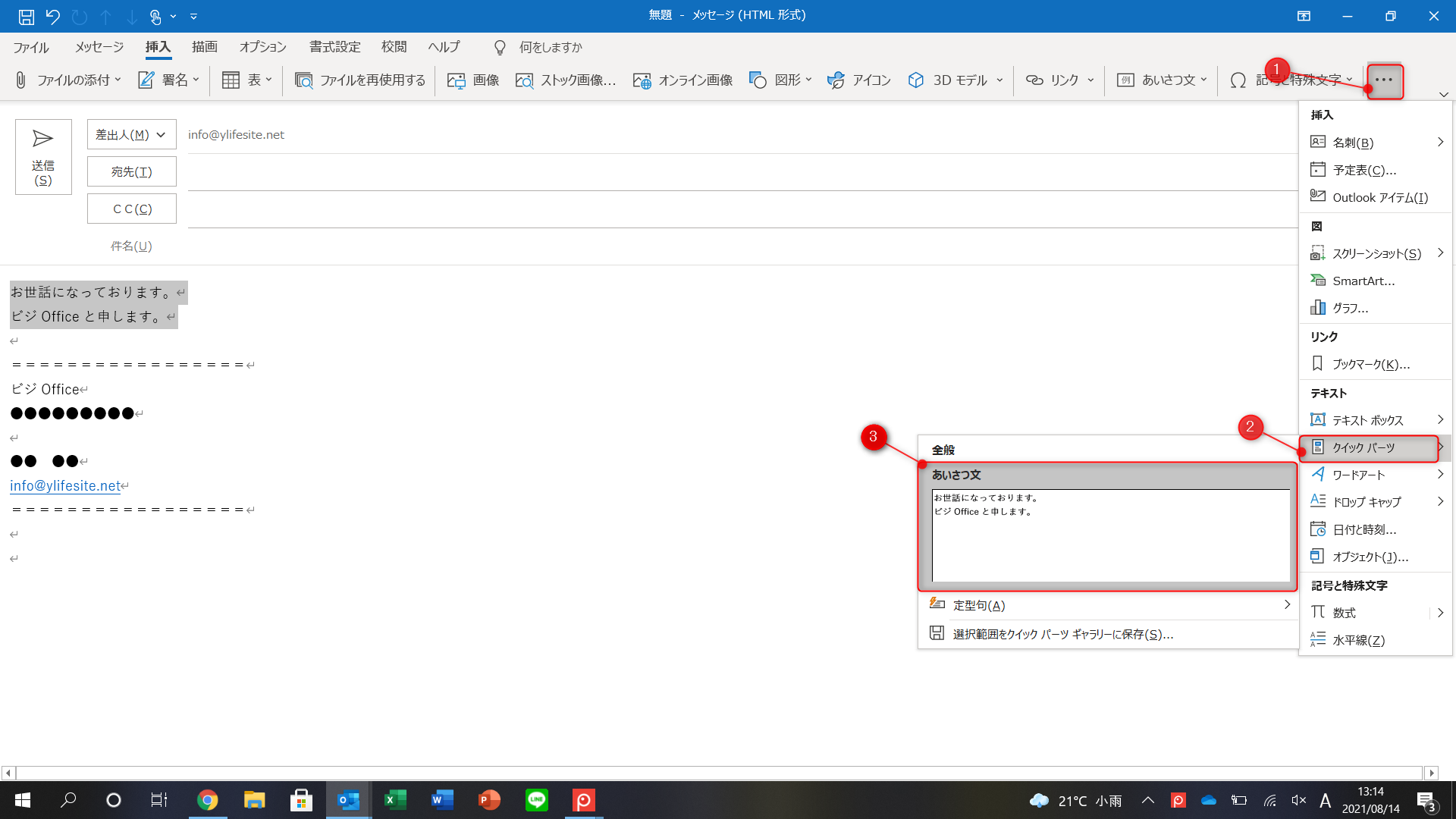Select 日付と時刻 menu item
This screenshot has width=1456, height=819.
coord(1376,529)
